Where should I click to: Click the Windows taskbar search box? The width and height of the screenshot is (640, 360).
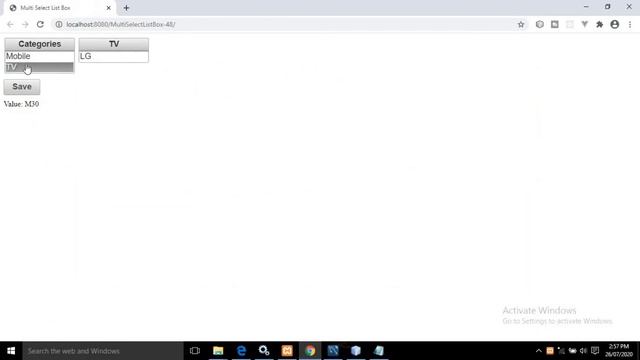(103, 351)
